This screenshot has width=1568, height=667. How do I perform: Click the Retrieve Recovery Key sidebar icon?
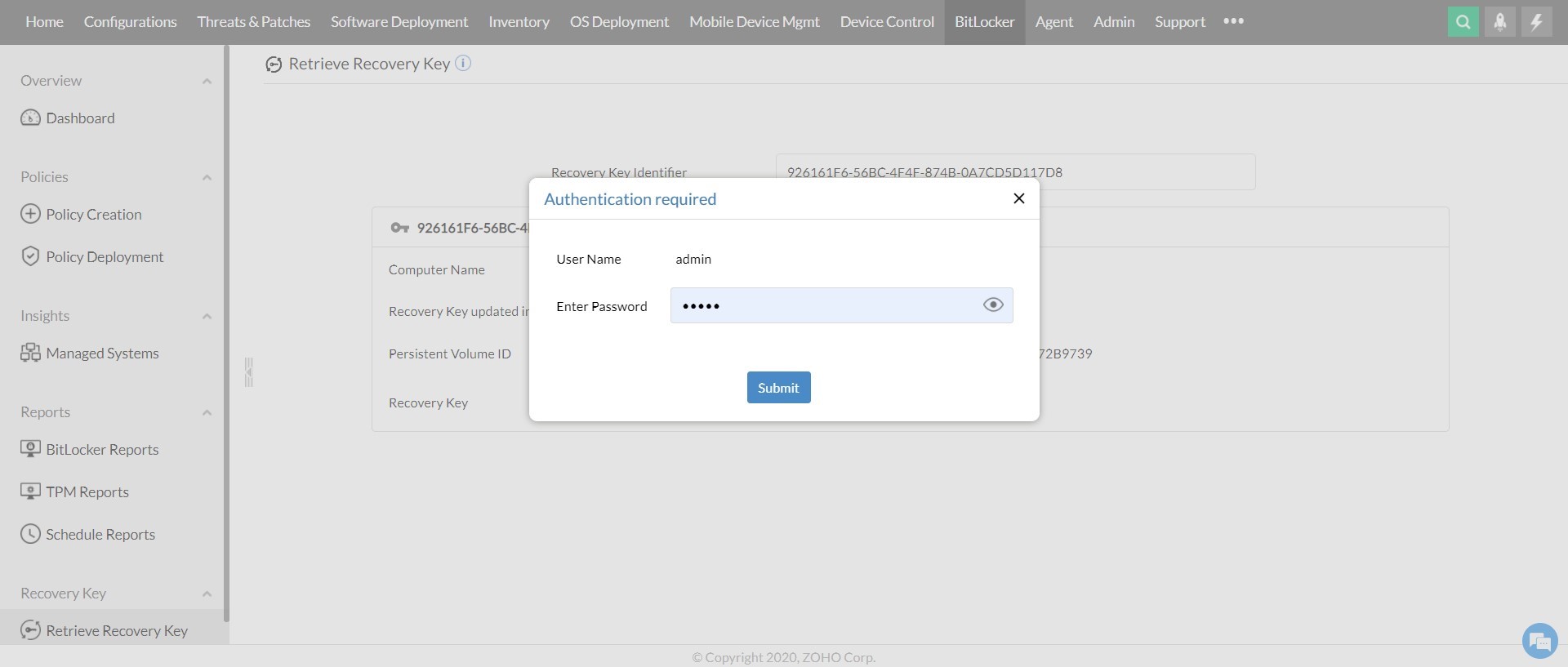coord(30,630)
